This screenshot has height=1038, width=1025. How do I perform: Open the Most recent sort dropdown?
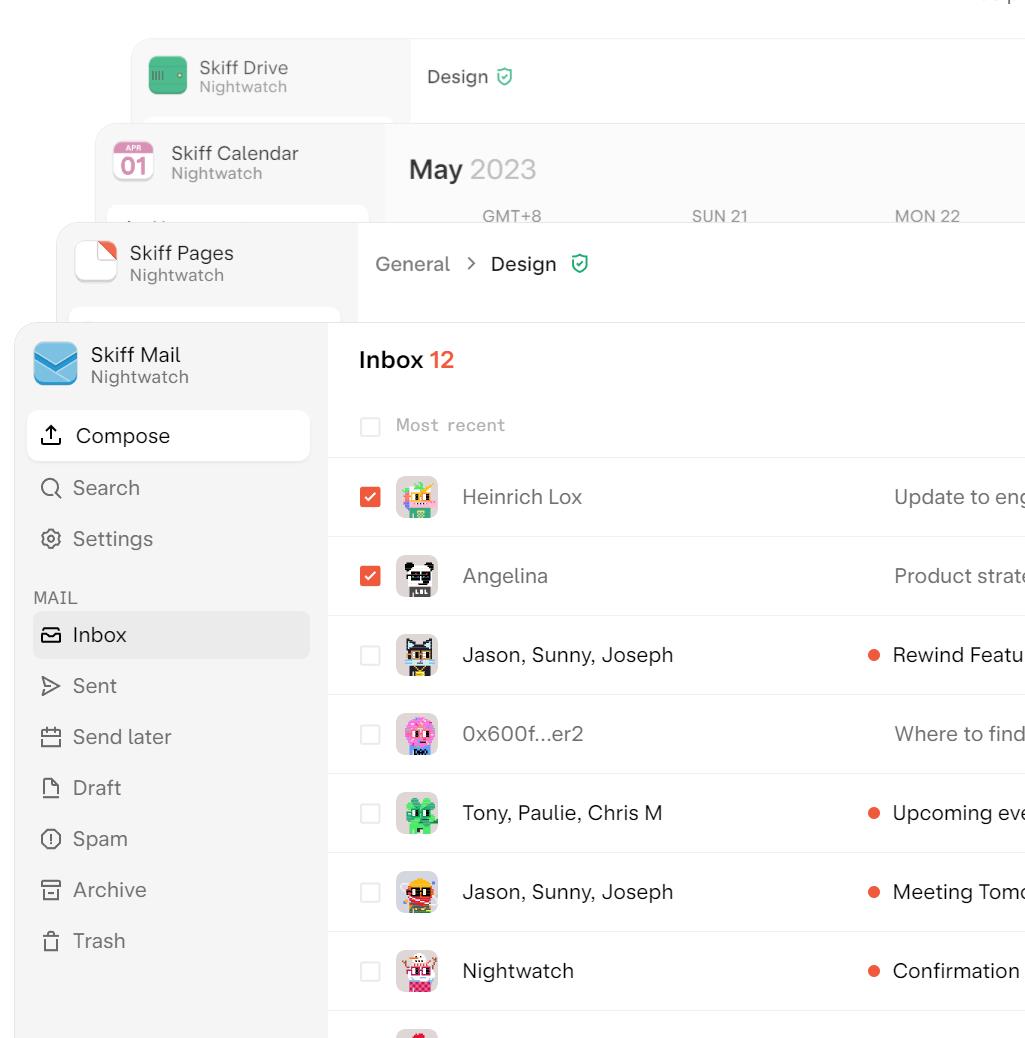pyautogui.click(x=450, y=426)
